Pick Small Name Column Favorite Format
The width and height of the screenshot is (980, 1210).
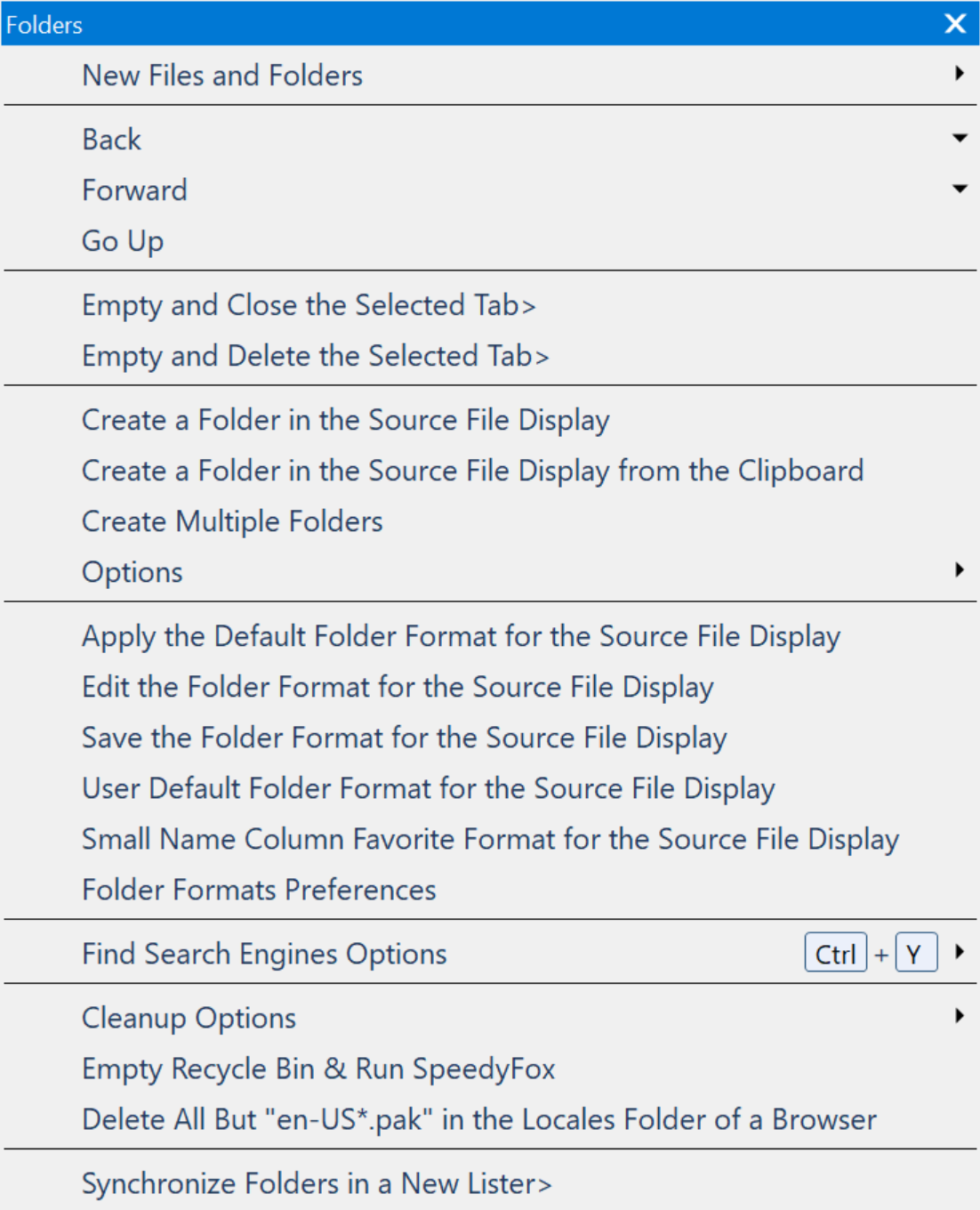click(490, 839)
